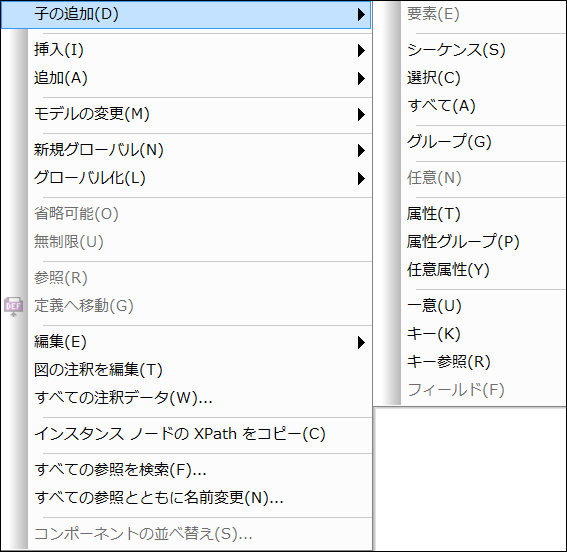Open すべての注釈データ(W)... dialog
The height and width of the screenshot is (552, 567).
[186, 398]
